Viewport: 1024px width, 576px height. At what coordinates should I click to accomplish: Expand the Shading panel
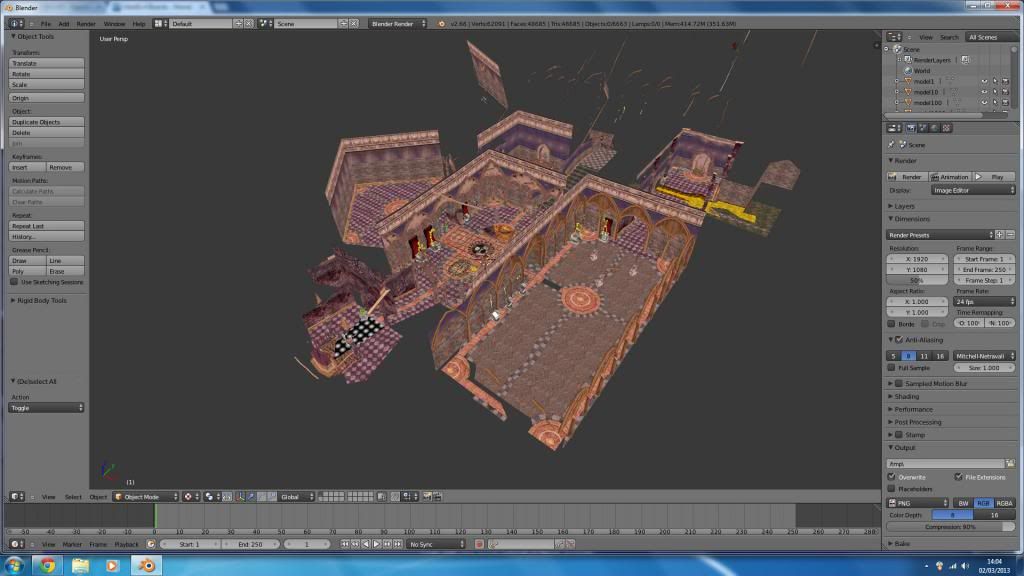coord(906,396)
